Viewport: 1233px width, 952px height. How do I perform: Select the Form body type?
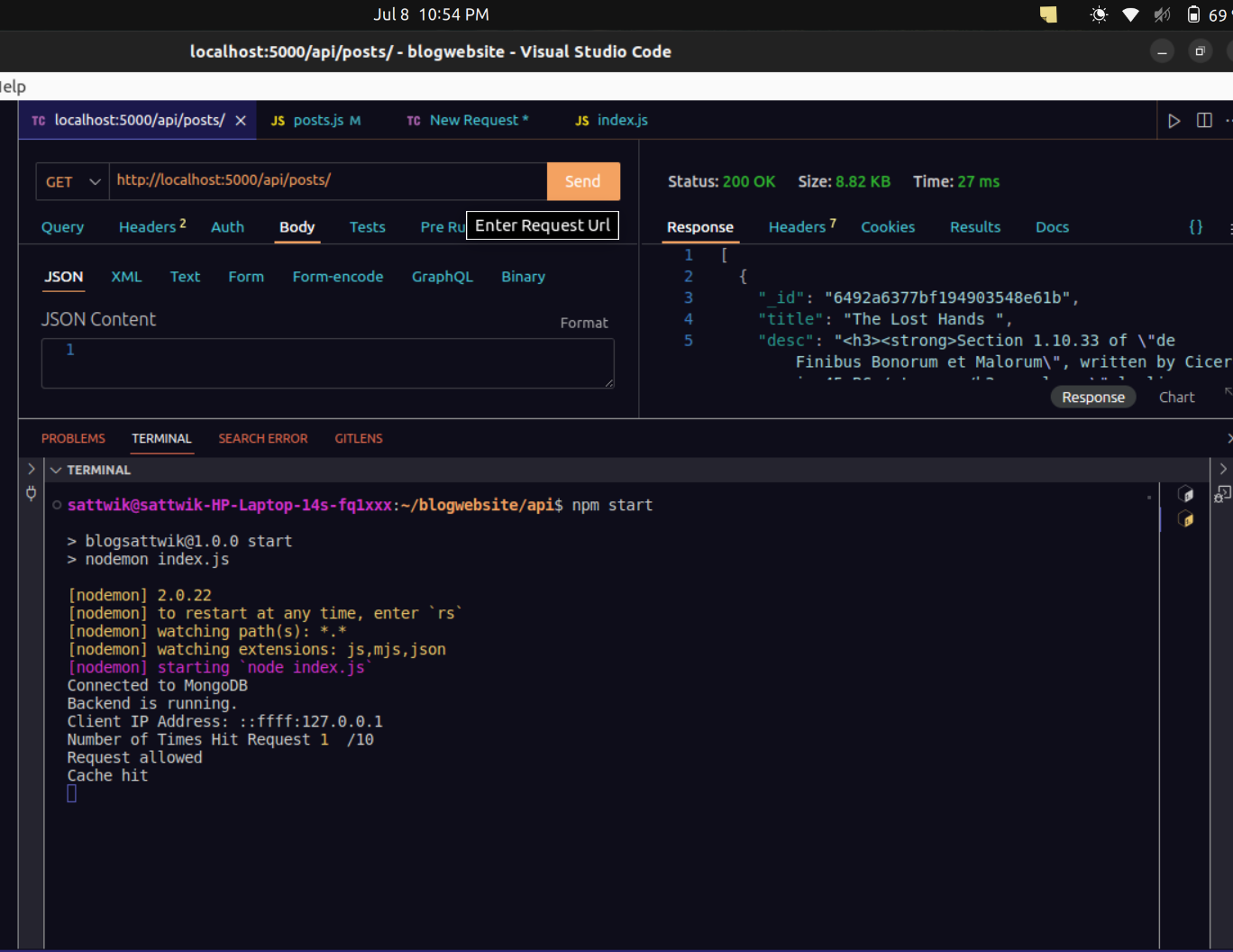coord(246,277)
